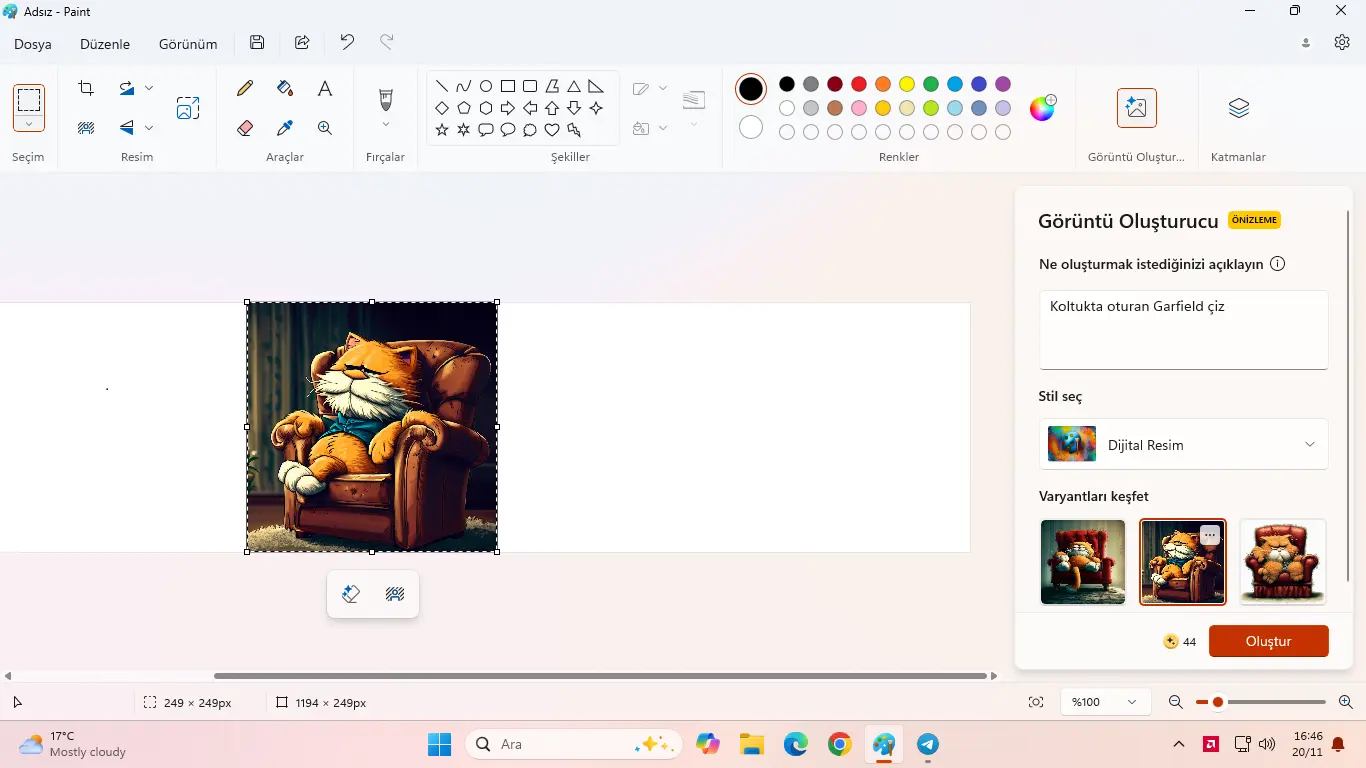Viewport: 1366px width, 768px height.
Task: Open the Görünüm menu
Action: click(188, 44)
